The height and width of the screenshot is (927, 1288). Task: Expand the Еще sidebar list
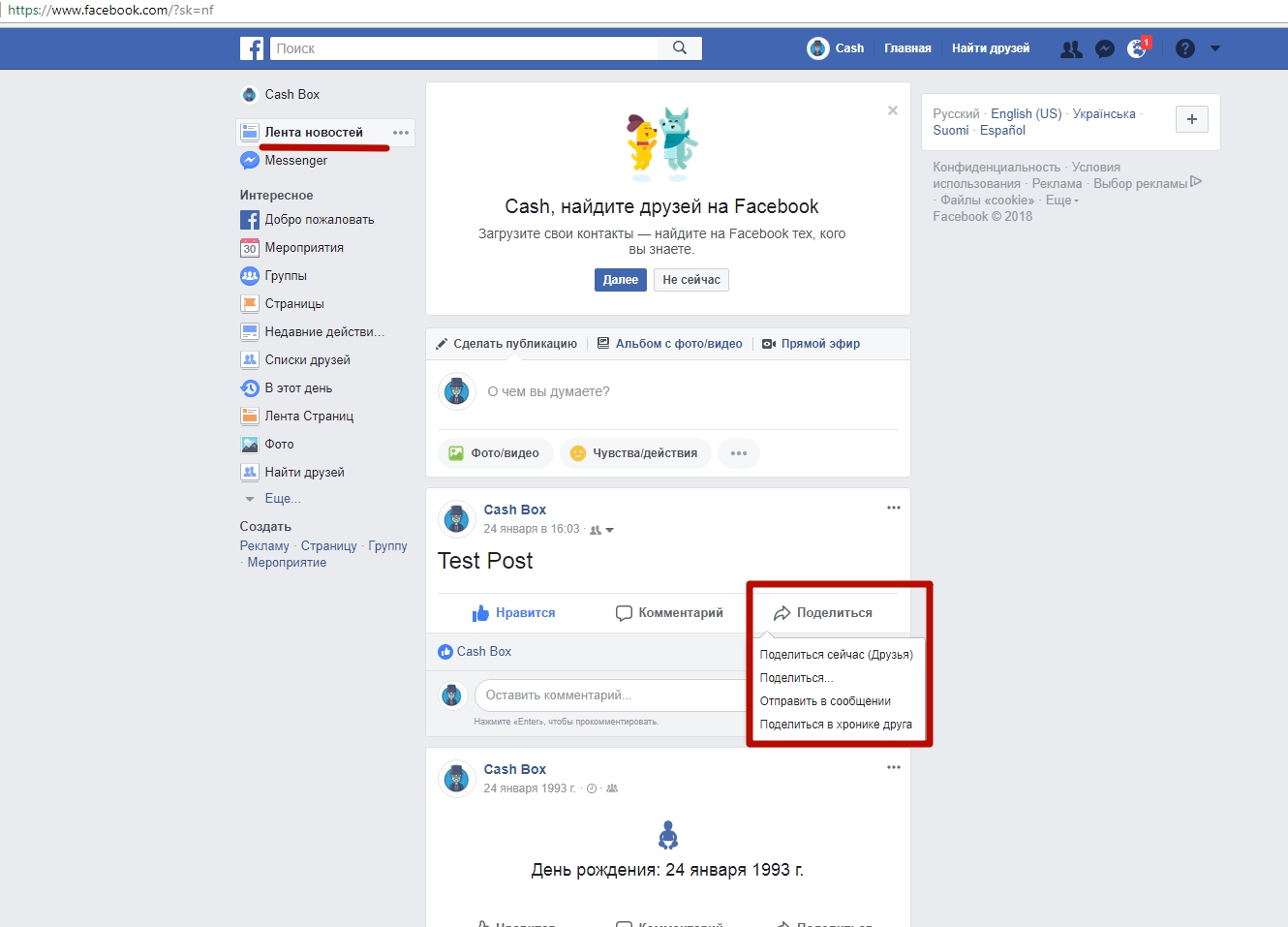coord(282,499)
